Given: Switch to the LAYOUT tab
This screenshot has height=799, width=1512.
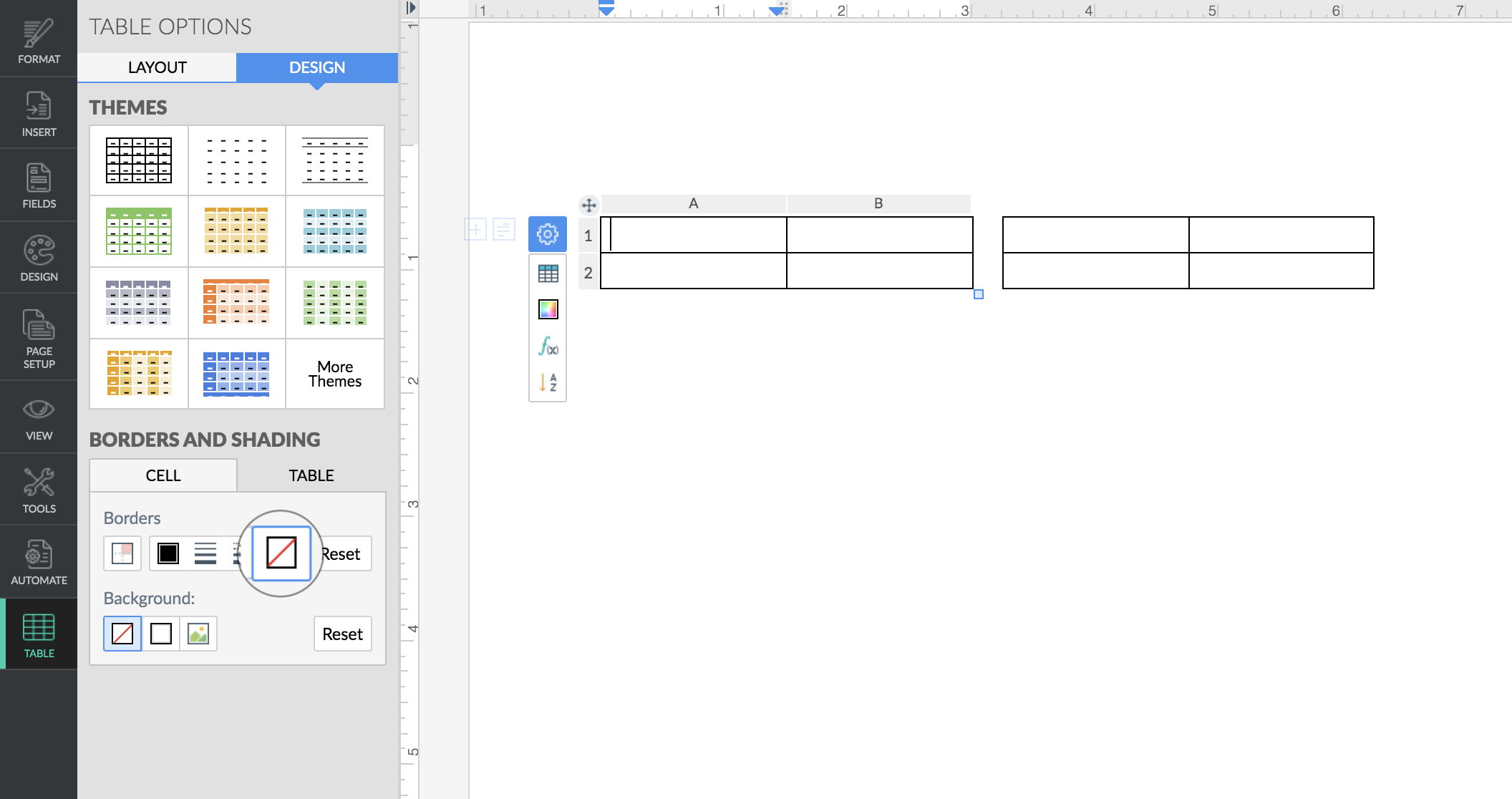Looking at the screenshot, I should (x=157, y=67).
